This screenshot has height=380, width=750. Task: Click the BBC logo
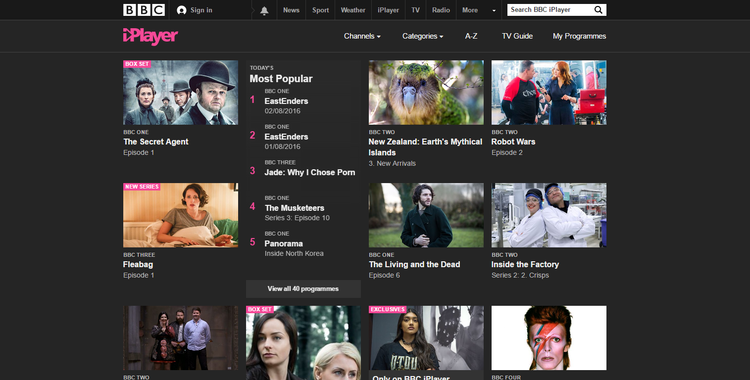point(144,10)
